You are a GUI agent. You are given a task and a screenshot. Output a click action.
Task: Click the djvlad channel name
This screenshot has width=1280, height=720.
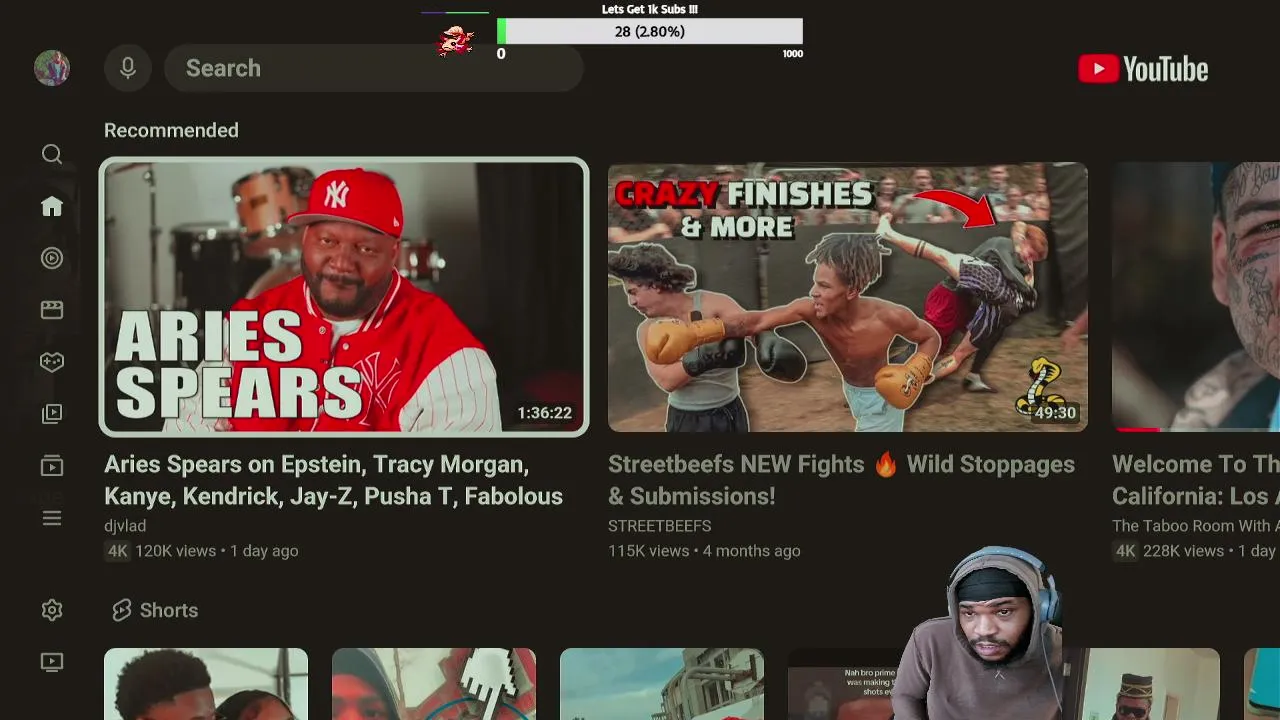[125, 526]
